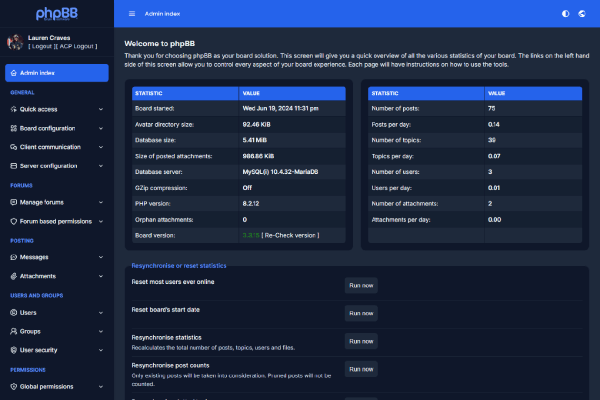Expand Forum based permissions chevron
The image size is (600, 400).
[101, 221]
